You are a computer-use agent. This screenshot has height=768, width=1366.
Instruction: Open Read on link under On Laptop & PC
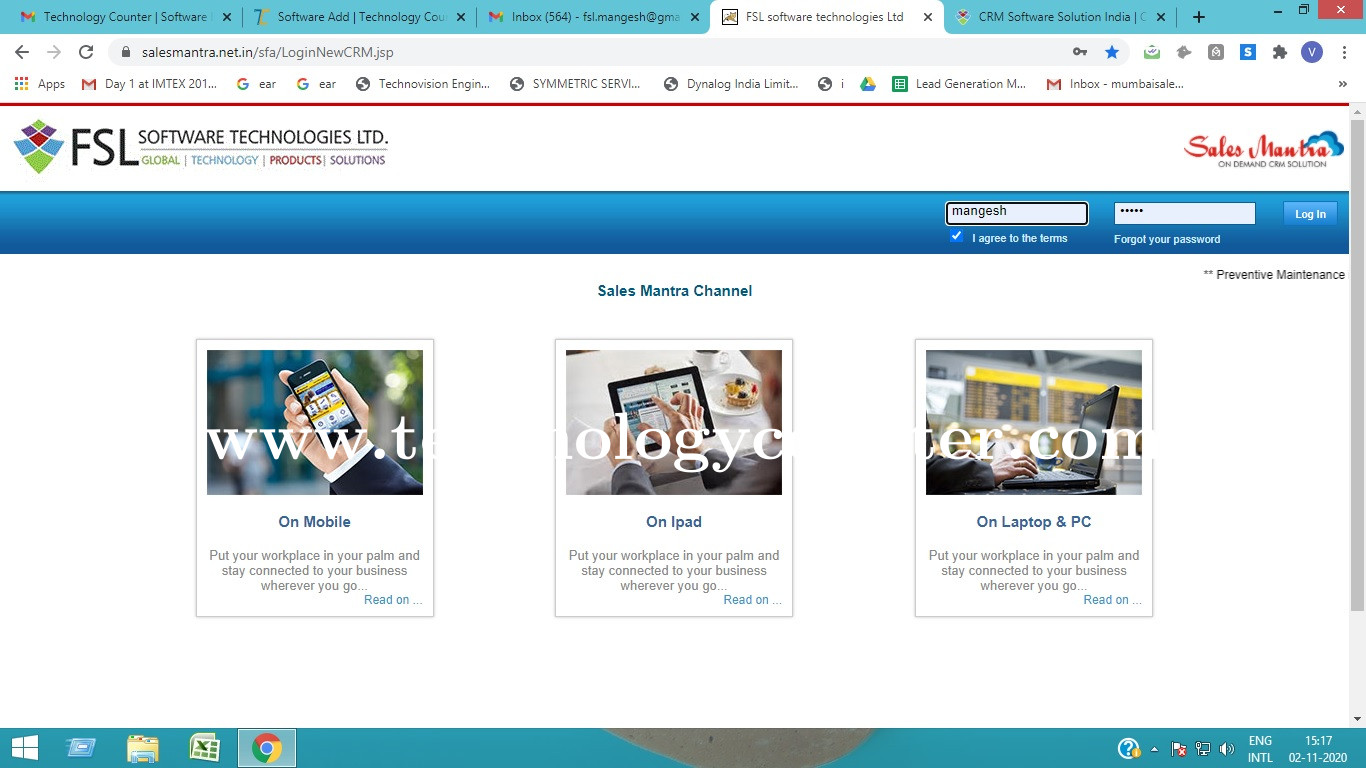[x=1113, y=600]
